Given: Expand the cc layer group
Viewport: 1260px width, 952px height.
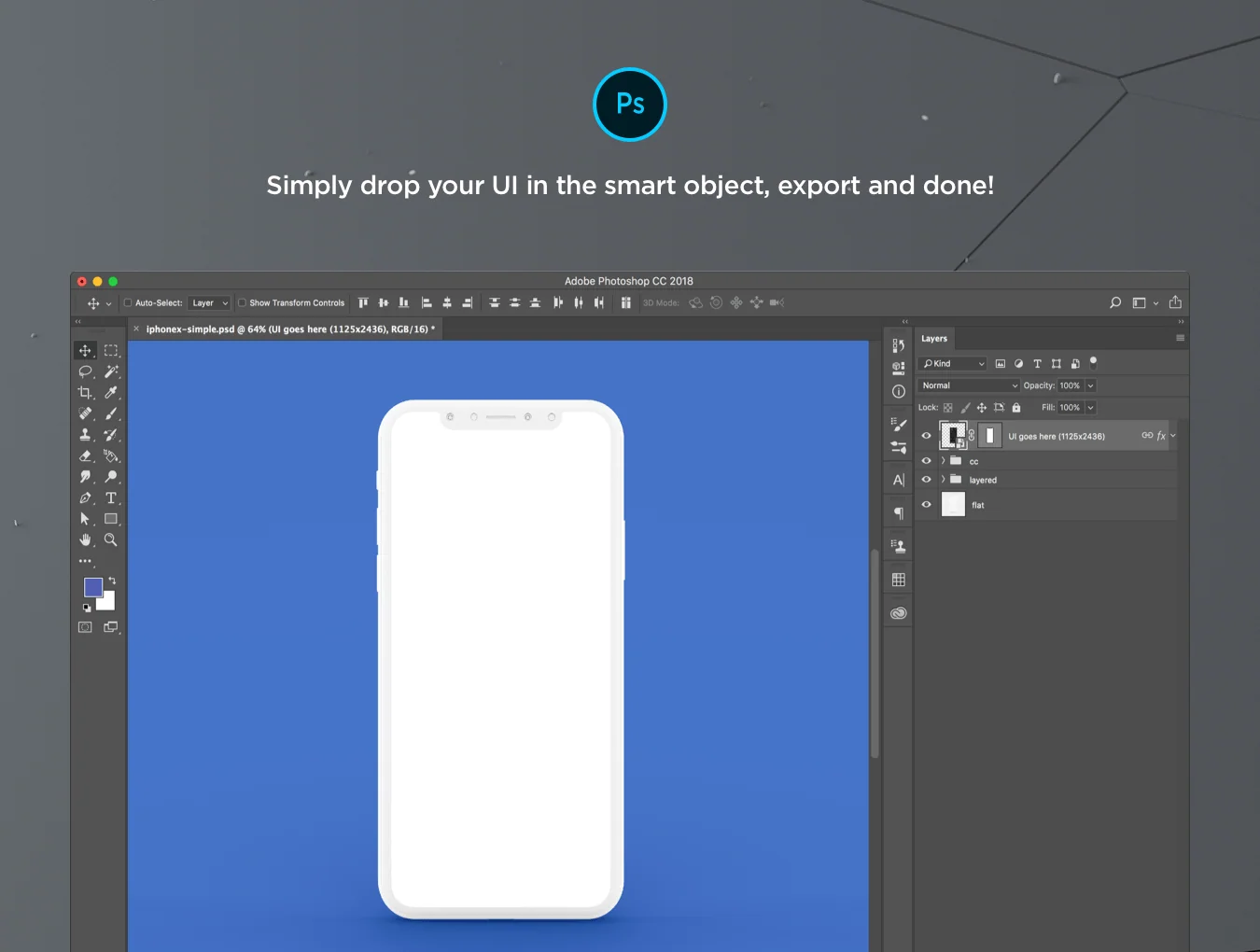Looking at the screenshot, I should pyautogui.click(x=943, y=461).
